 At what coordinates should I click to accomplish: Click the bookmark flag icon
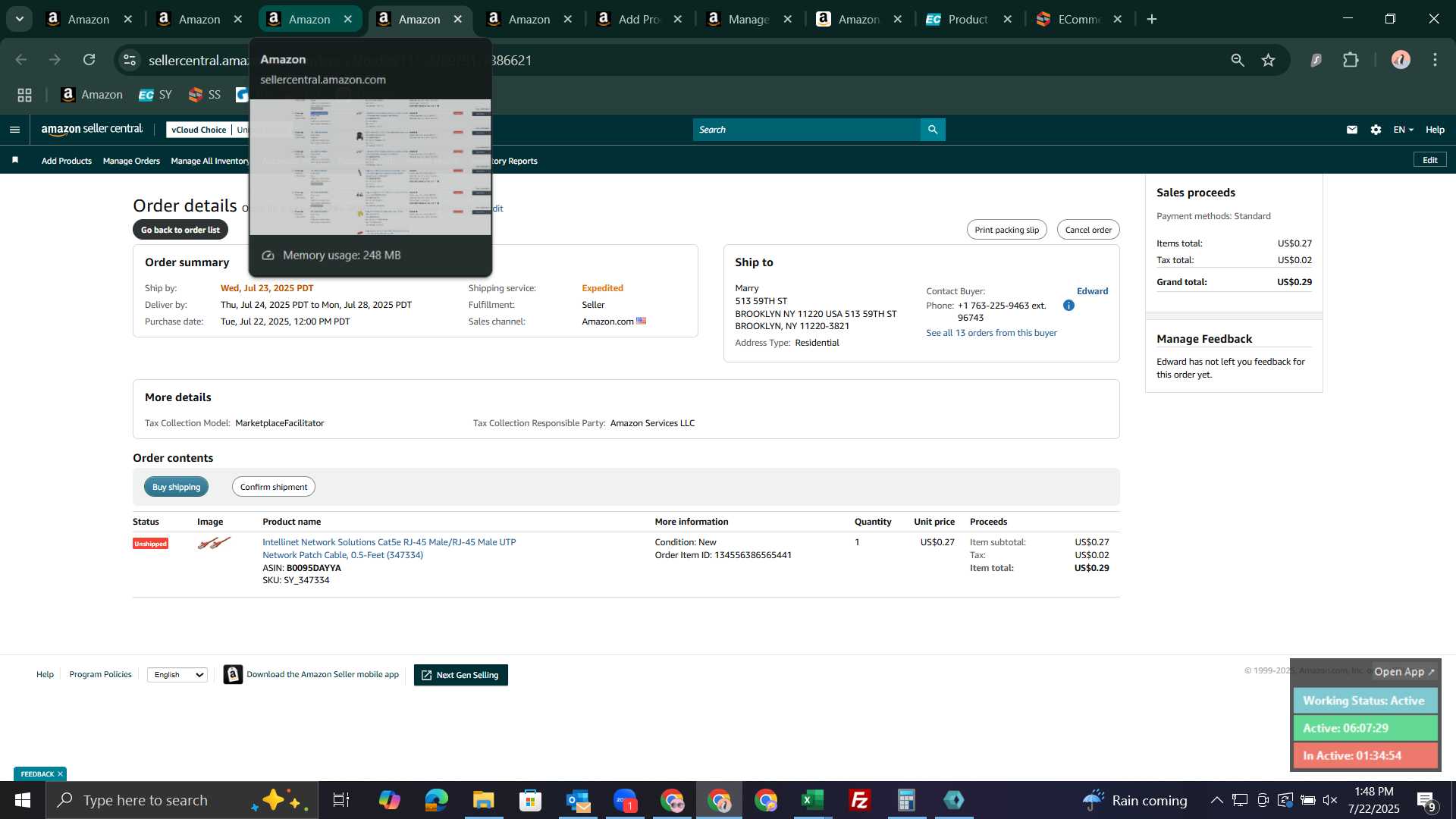[15, 160]
